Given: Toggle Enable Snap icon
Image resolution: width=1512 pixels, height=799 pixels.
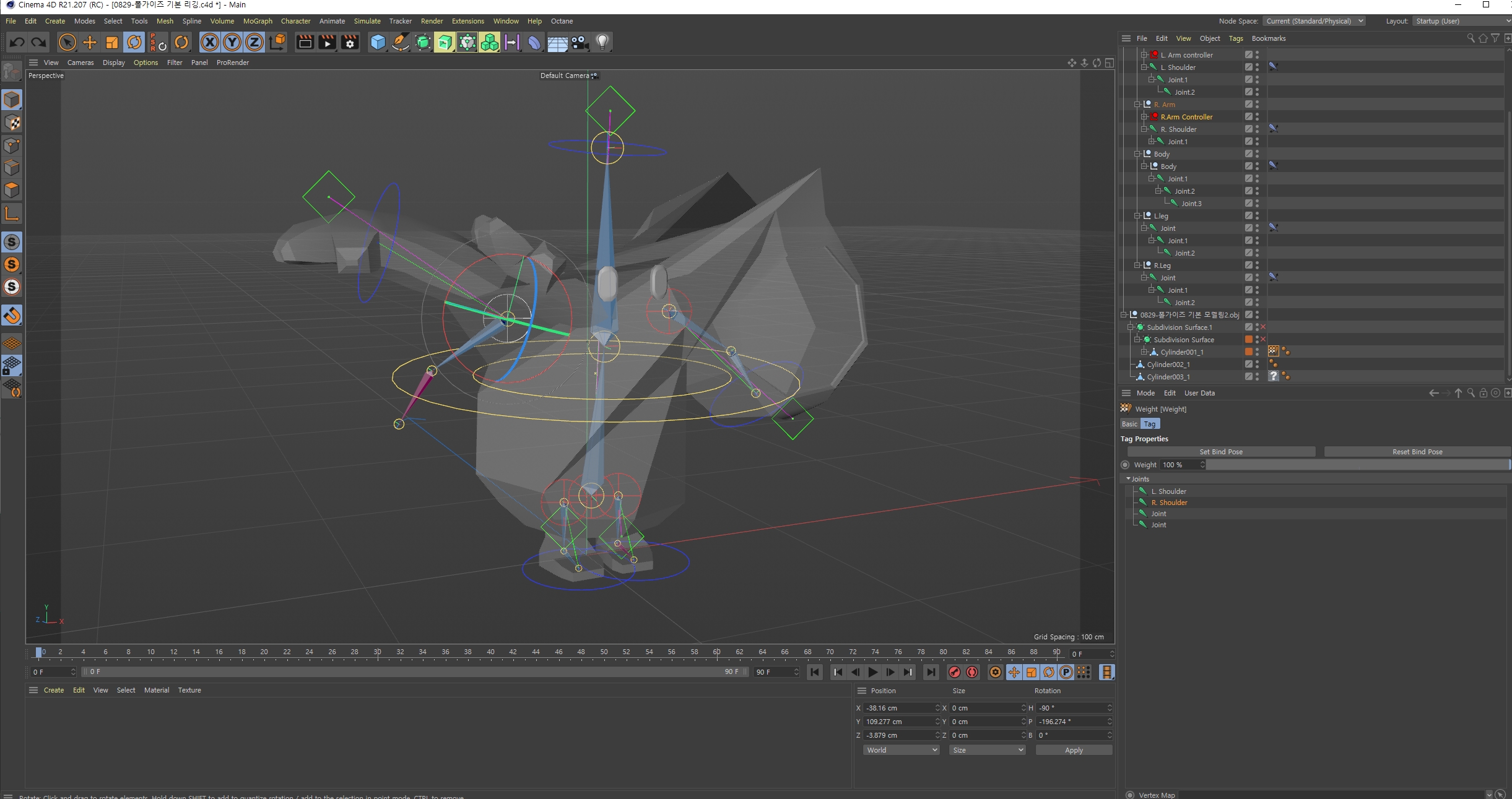Looking at the screenshot, I should pyautogui.click(x=12, y=316).
